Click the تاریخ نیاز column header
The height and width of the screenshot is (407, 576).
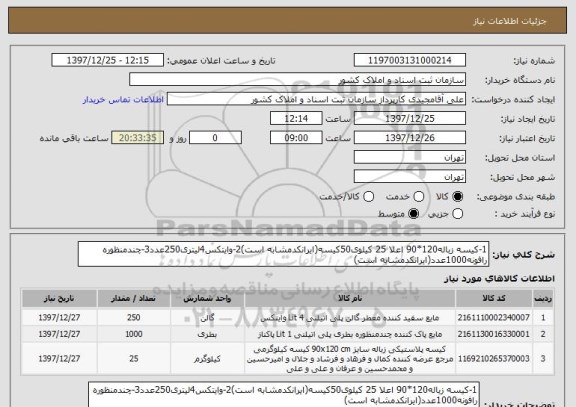coord(59,298)
